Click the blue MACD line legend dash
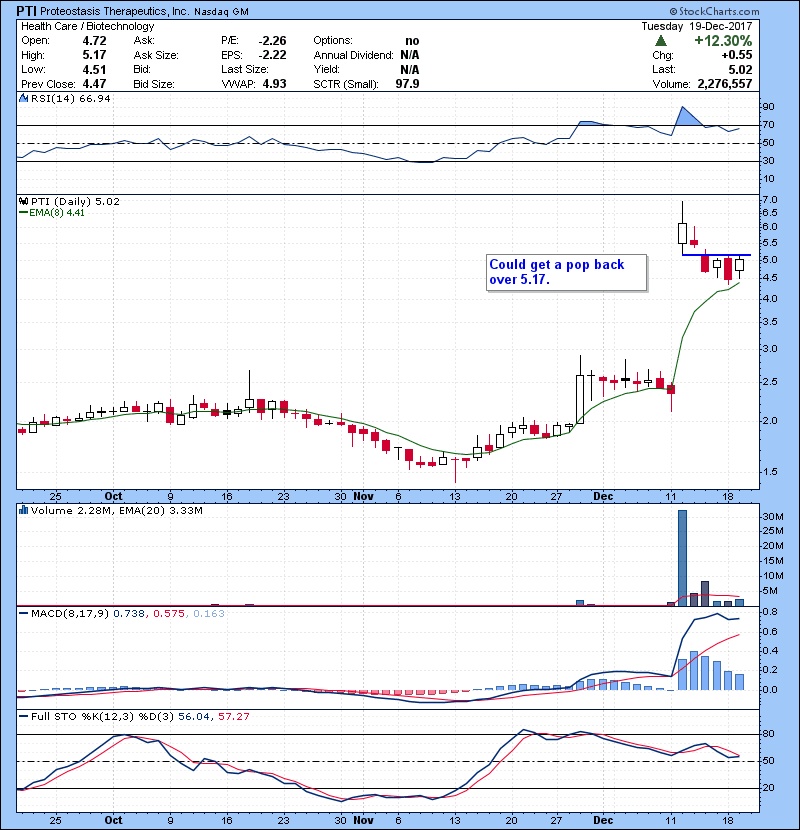Image resolution: width=800 pixels, height=830 pixels. click(x=24, y=614)
